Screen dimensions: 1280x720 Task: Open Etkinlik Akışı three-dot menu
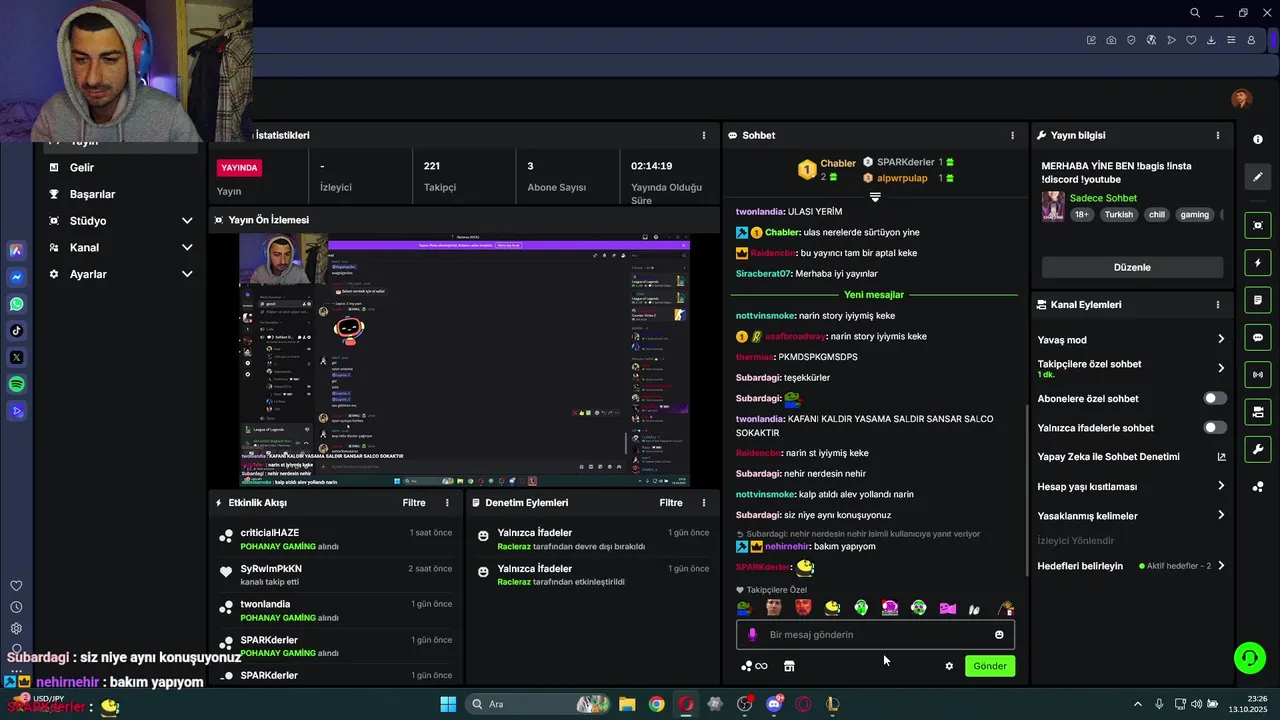[447, 503]
